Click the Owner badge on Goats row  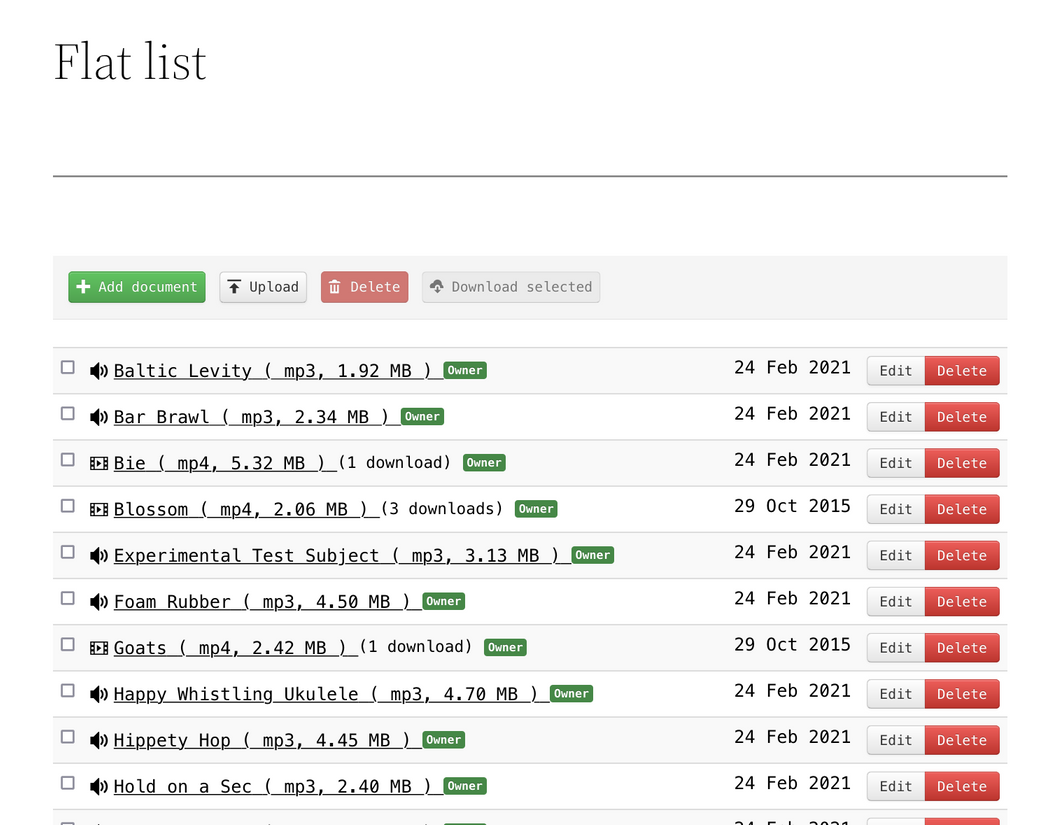coord(505,648)
